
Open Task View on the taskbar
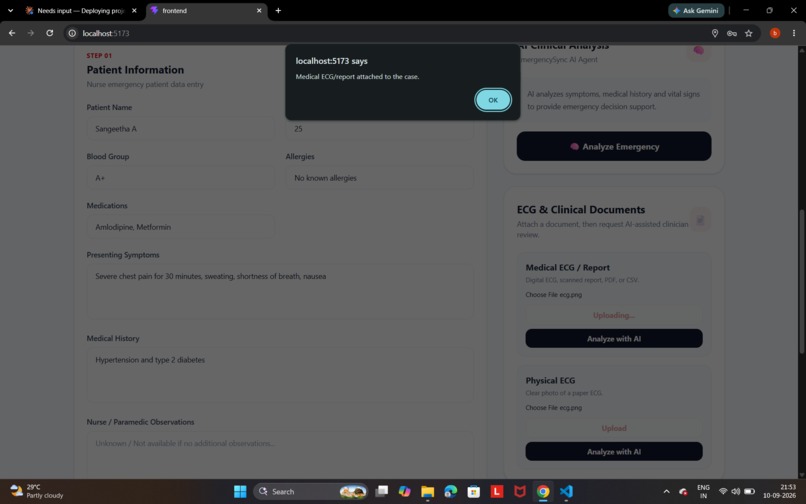click(381, 491)
